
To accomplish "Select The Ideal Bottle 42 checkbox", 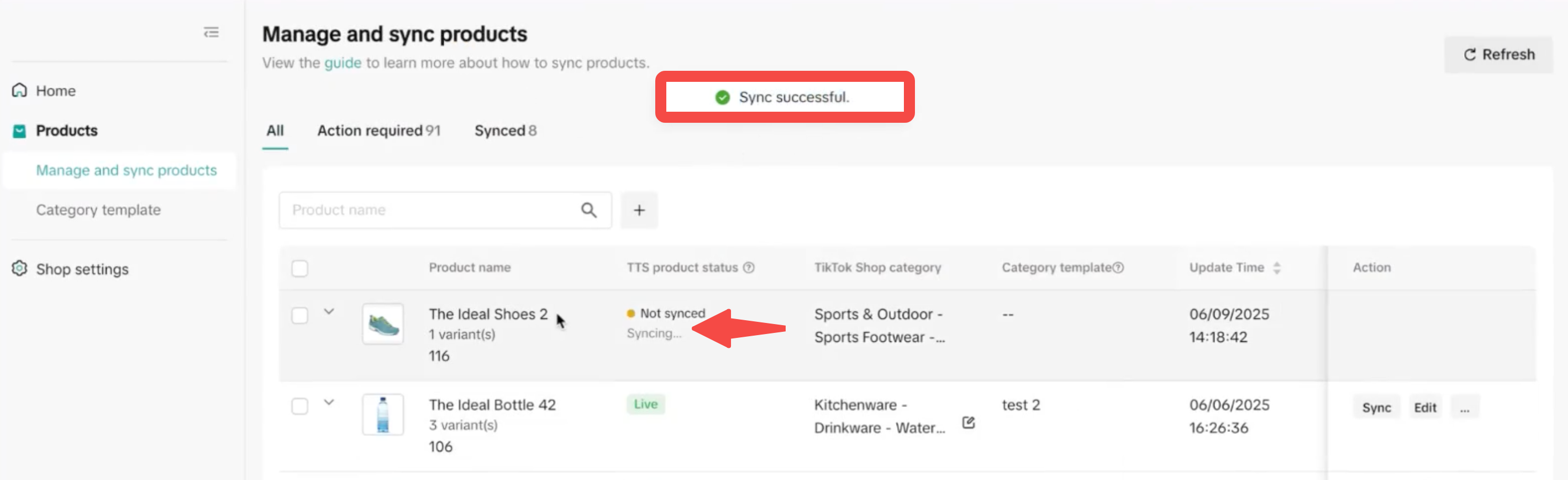I will pyautogui.click(x=299, y=406).
